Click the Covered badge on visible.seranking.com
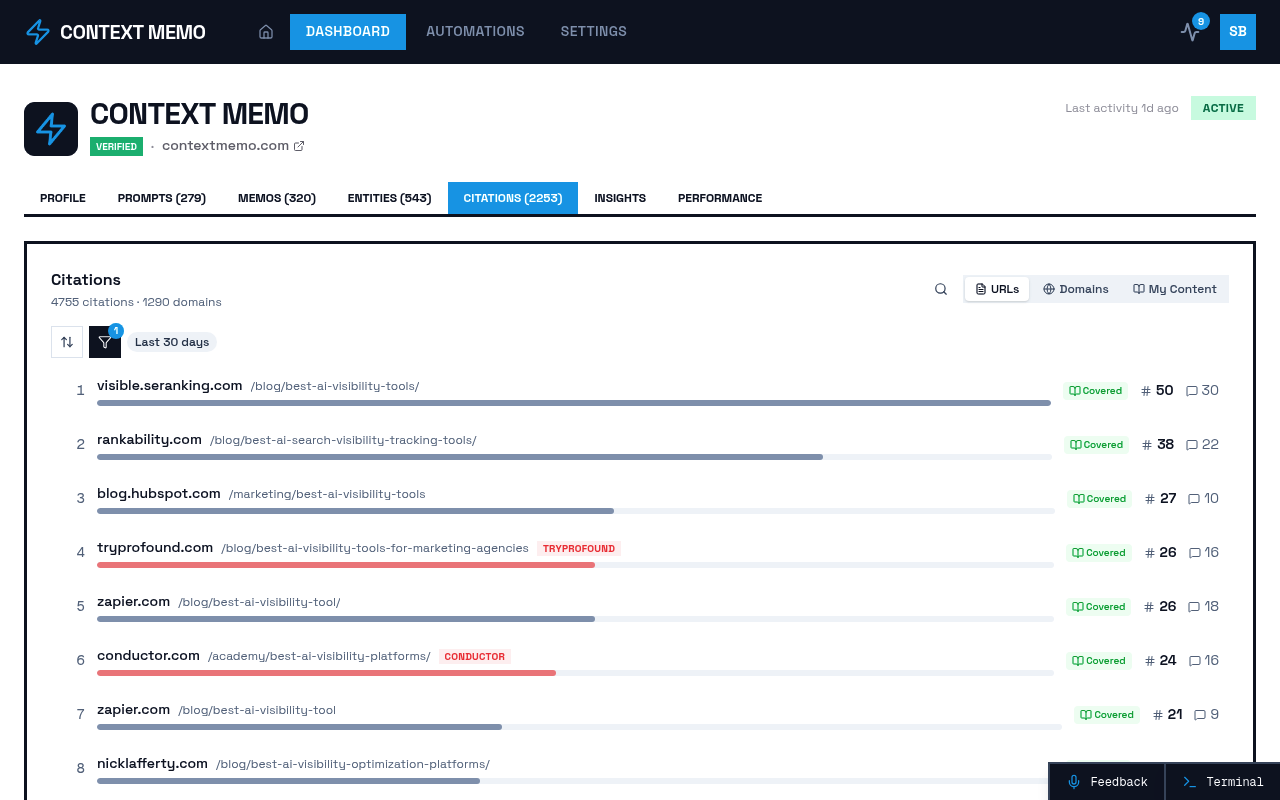This screenshot has height=800, width=1280. click(x=1096, y=390)
